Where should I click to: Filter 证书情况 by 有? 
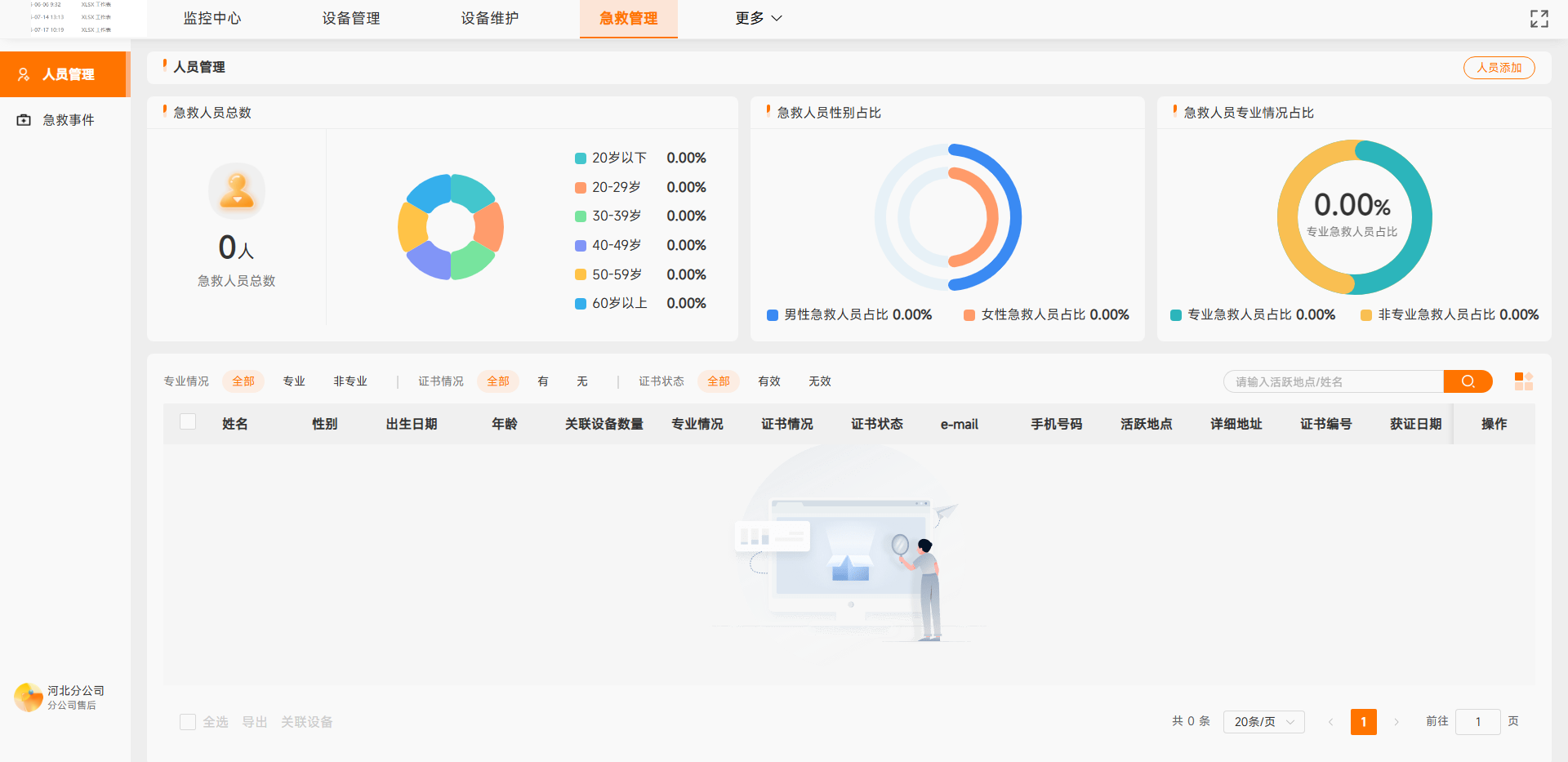pyautogui.click(x=543, y=381)
